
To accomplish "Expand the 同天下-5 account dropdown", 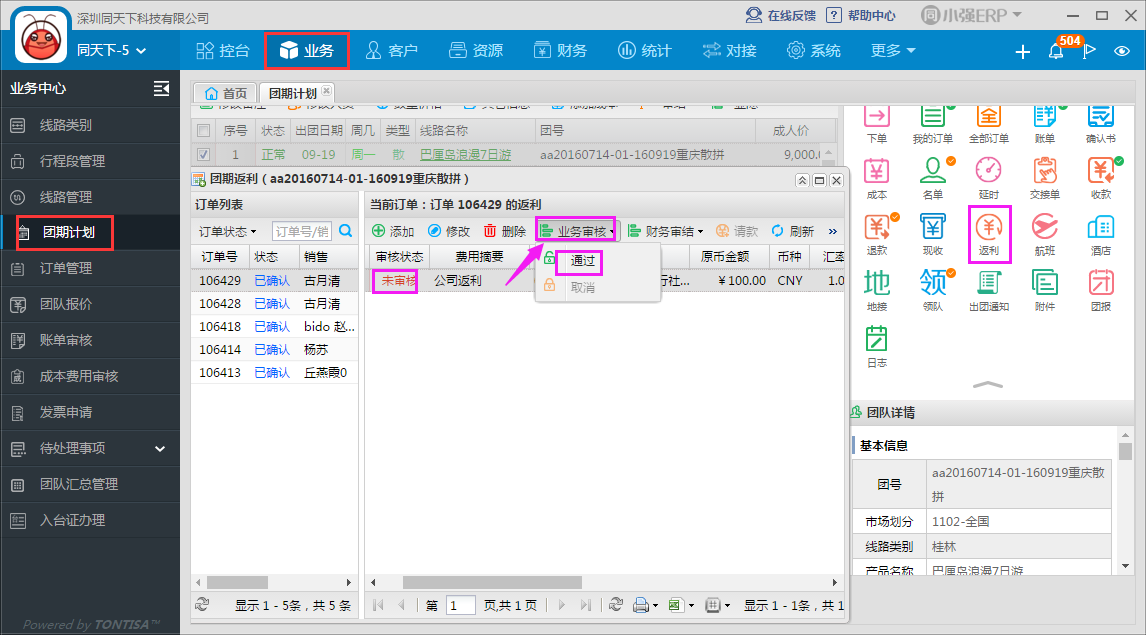I will click(112, 50).
